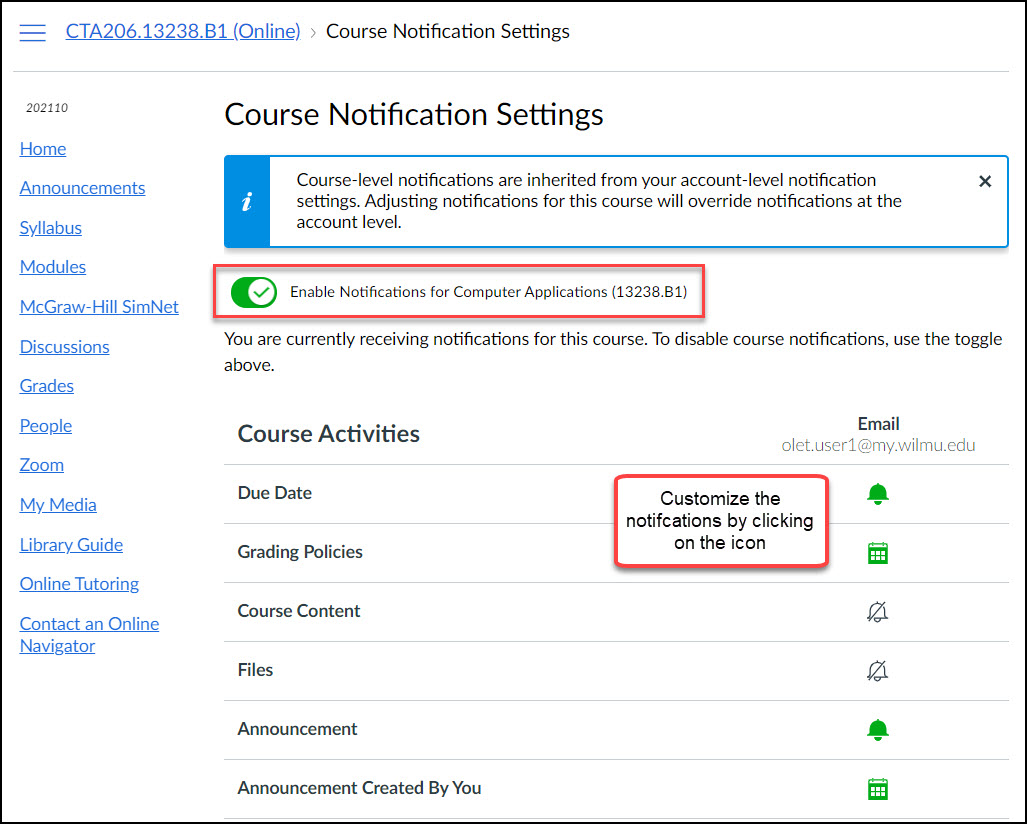Open the McGraw-Hill SimNet link
Screen dimensions: 1027x824
(98, 306)
